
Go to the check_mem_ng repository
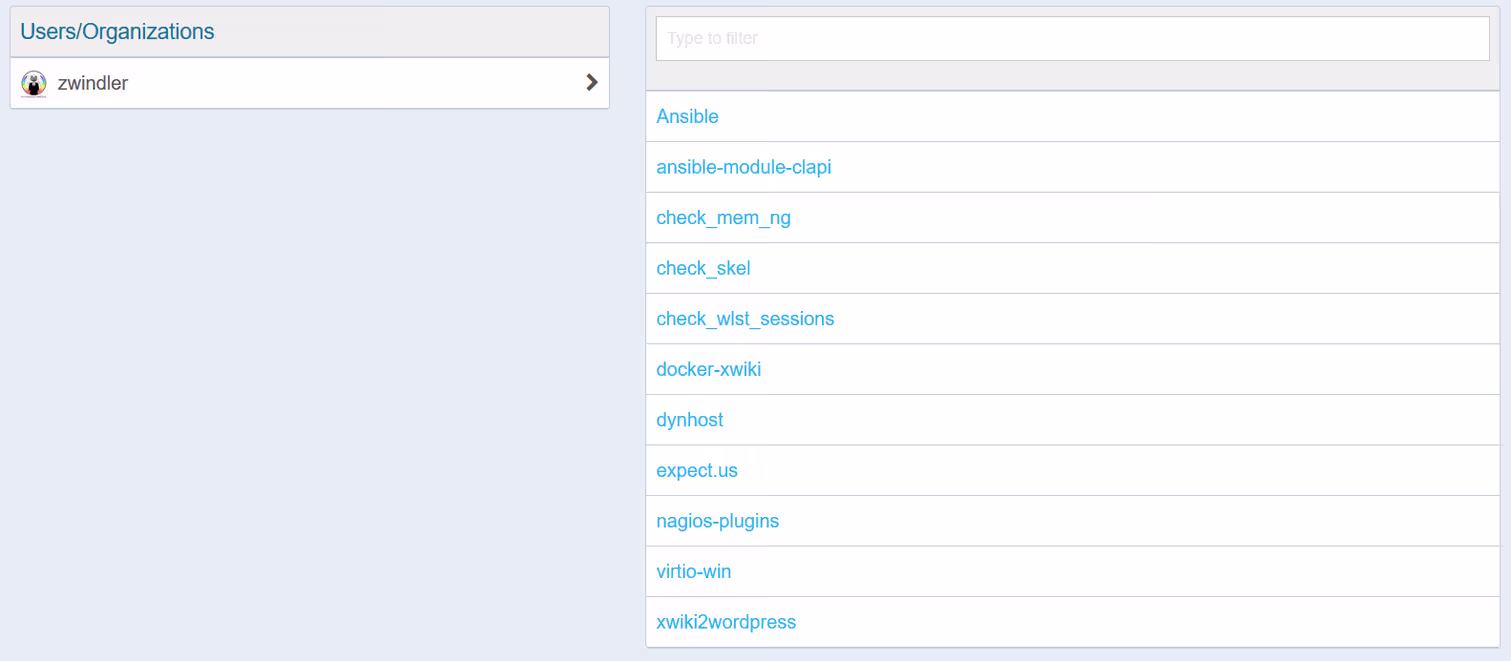tap(723, 218)
